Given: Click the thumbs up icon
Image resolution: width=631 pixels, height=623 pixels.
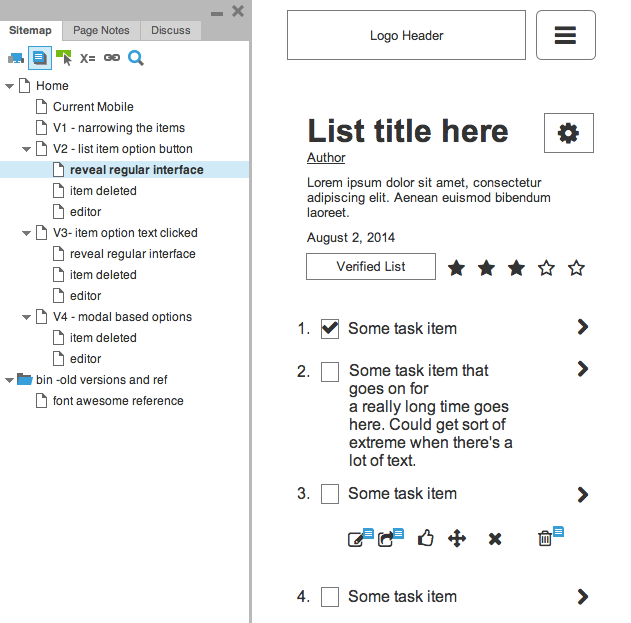Looking at the screenshot, I should pyautogui.click(x=426, y=539).
